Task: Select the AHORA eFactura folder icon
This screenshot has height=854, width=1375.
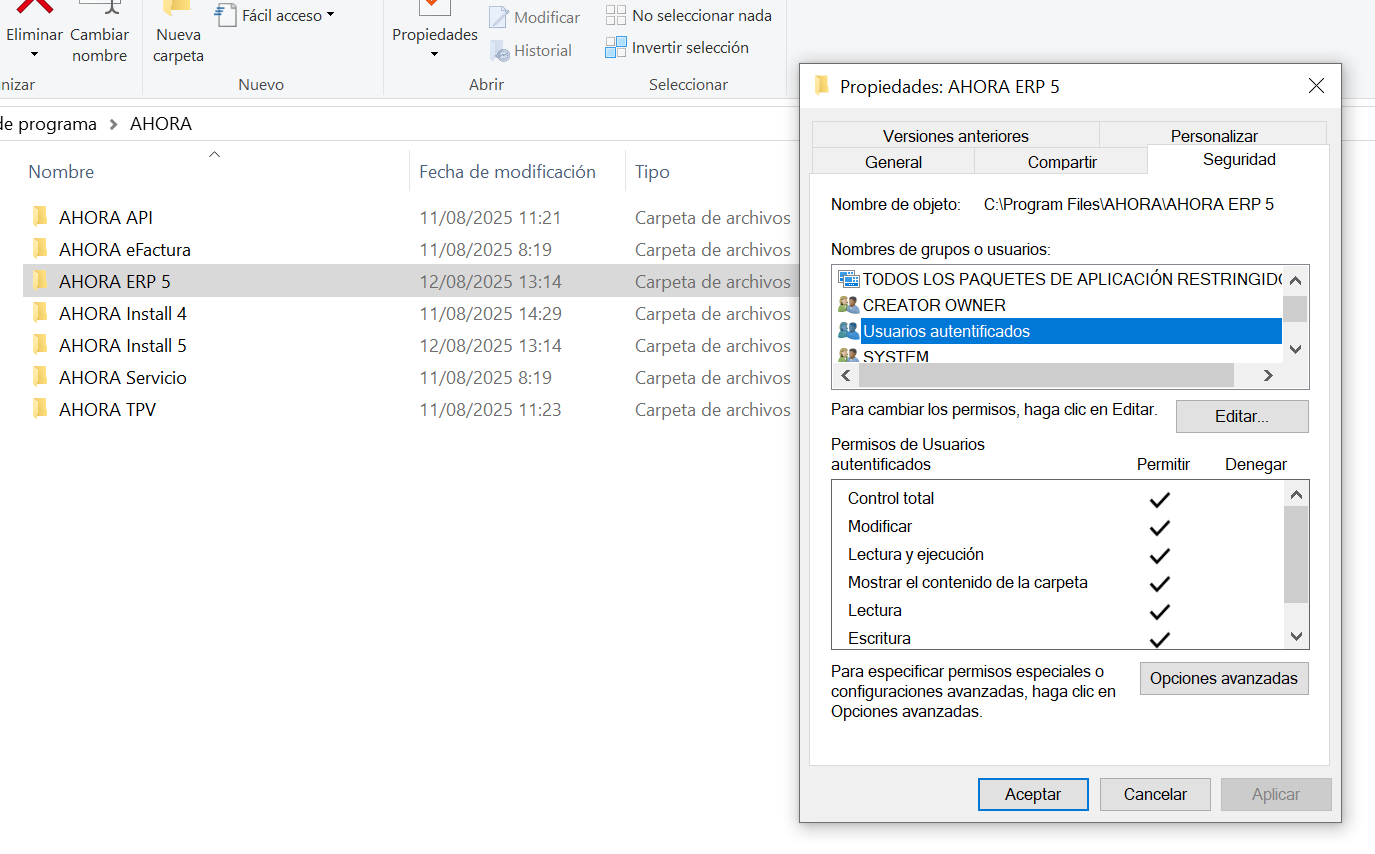Action: (40, 249)
